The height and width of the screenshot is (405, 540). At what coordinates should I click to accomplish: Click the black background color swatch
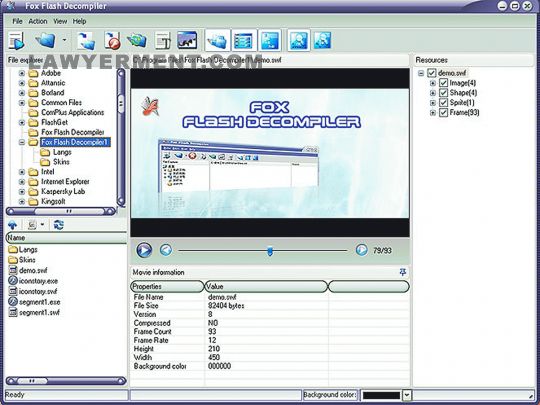click(381, 395)
